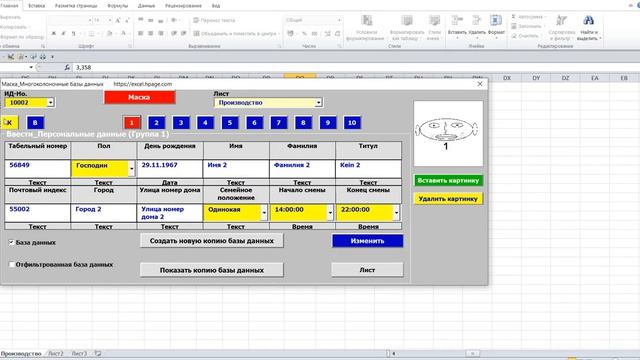Click the face picture thumbnail

[448, 133]
